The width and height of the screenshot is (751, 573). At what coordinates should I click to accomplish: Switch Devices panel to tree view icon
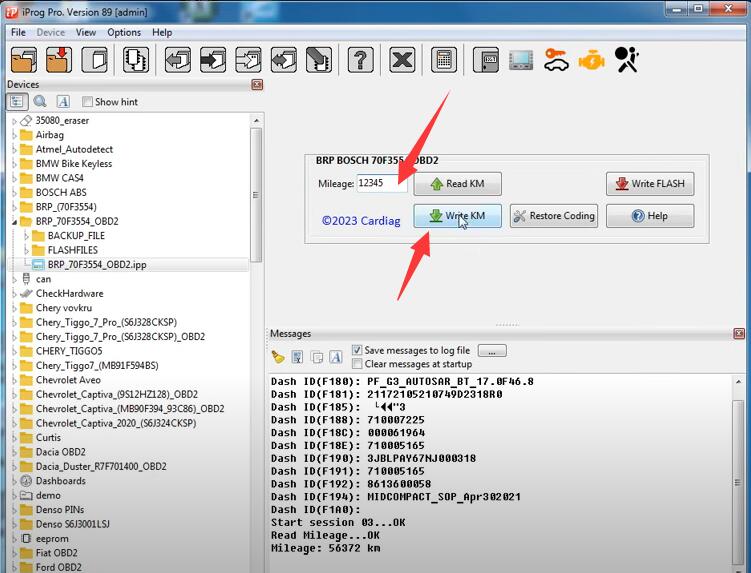[17, 102]
